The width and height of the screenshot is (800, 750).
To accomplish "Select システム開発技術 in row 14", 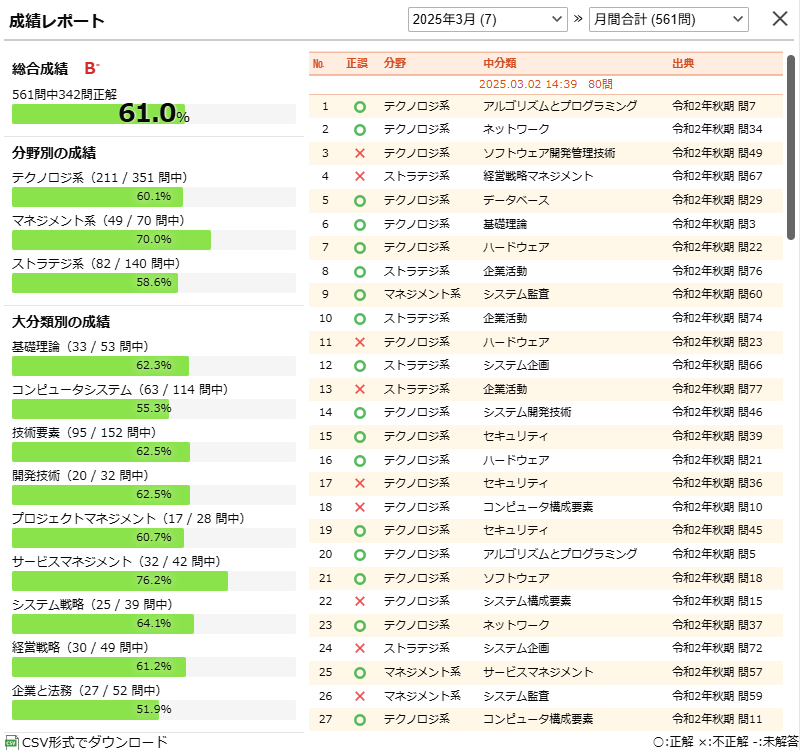I will click(x=527, y=412).
